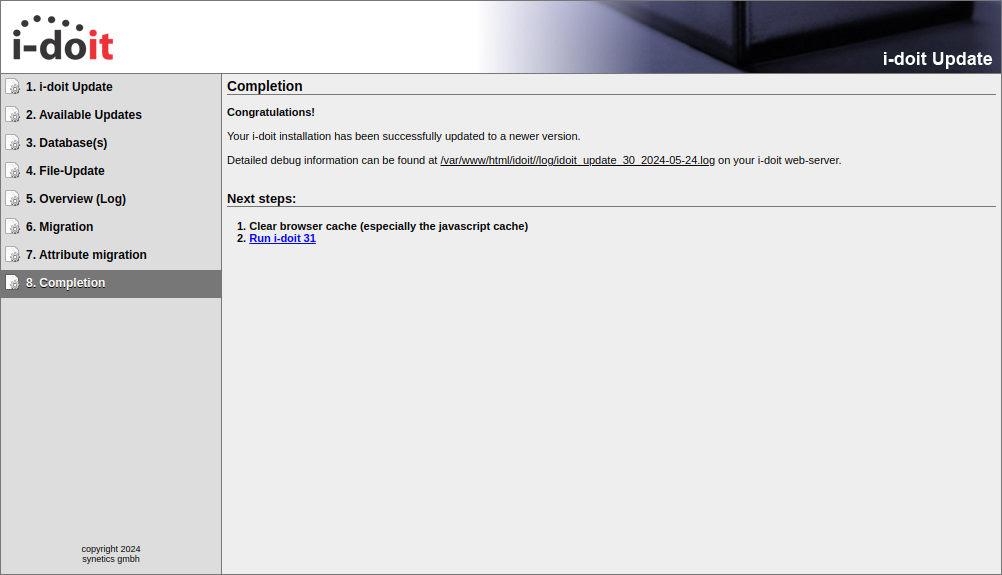Click the update log file path

click(x=578, y=160)
